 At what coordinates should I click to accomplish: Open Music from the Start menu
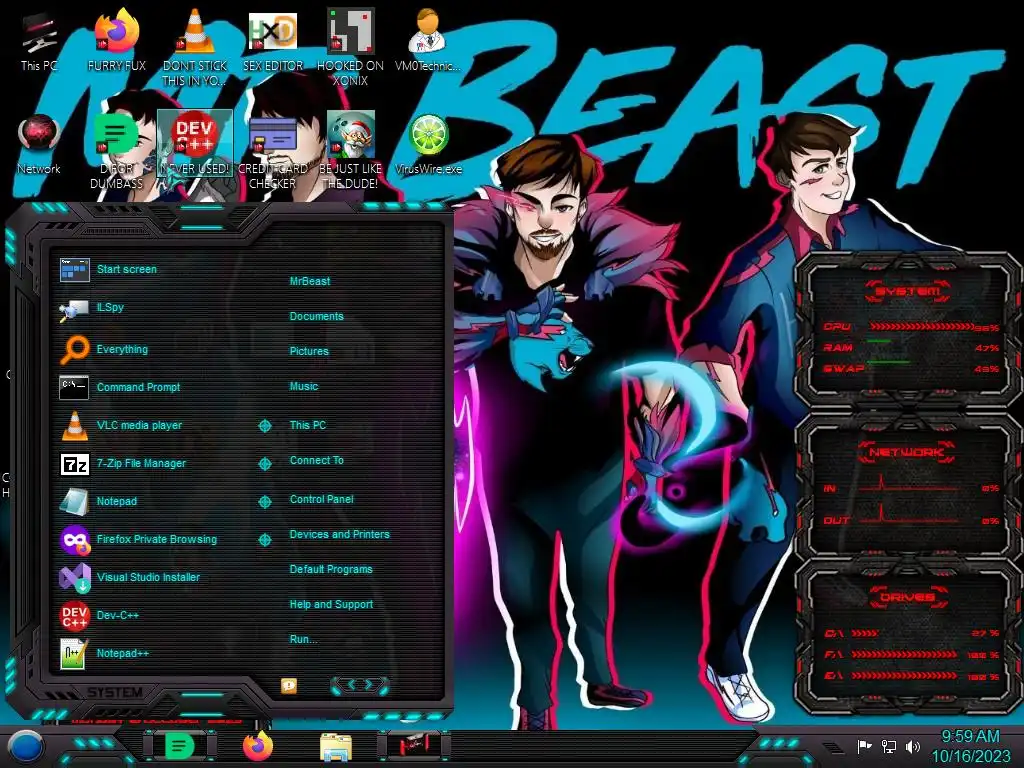pyautogui.click(x=304, y=387)
